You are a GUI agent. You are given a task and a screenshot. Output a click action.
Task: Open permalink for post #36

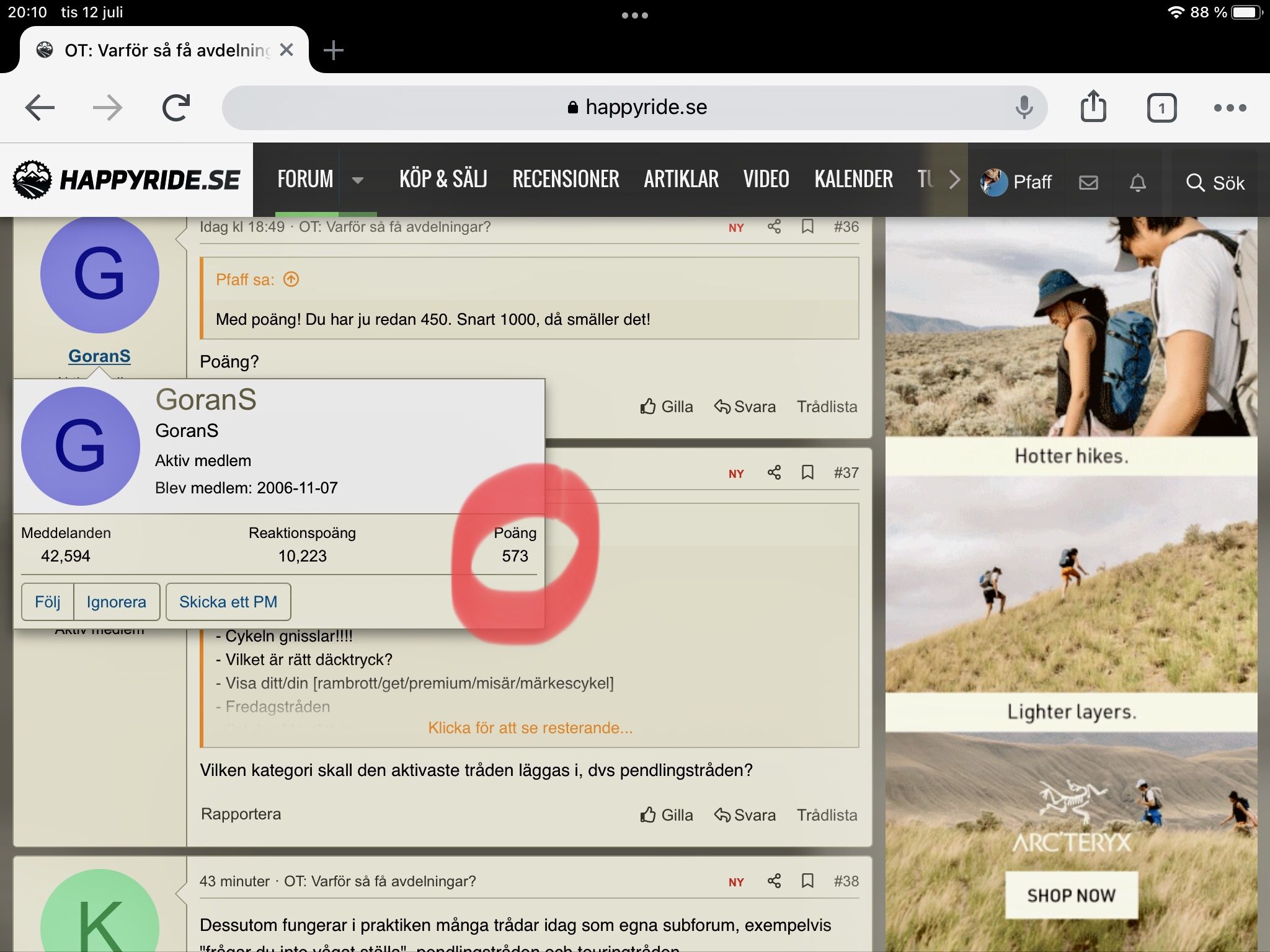point(846,227)
